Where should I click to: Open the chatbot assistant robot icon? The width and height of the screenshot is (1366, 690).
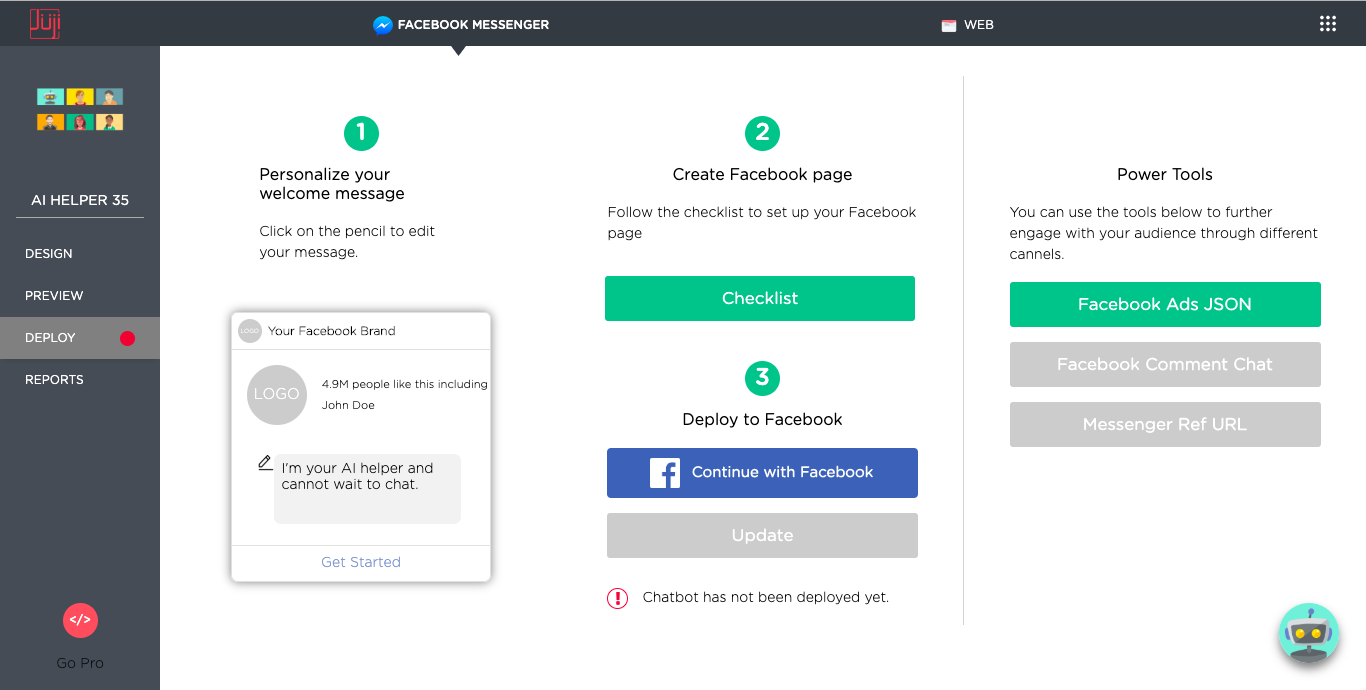(1308, 633)
